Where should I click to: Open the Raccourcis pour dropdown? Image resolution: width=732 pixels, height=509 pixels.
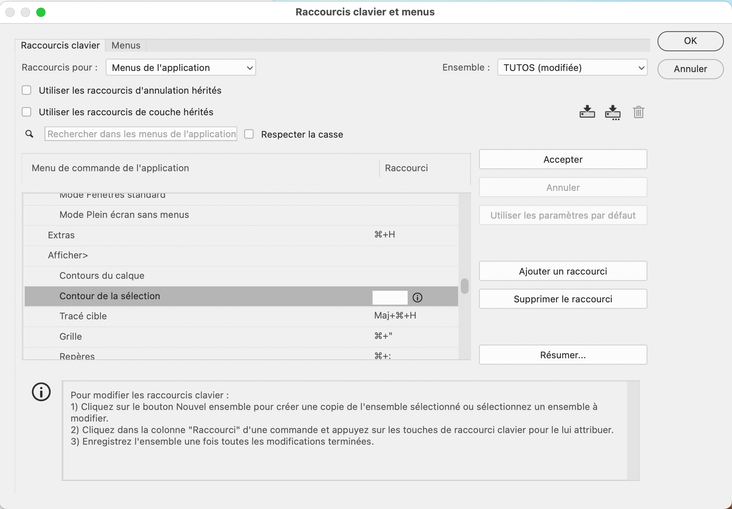tap(181, 68)
